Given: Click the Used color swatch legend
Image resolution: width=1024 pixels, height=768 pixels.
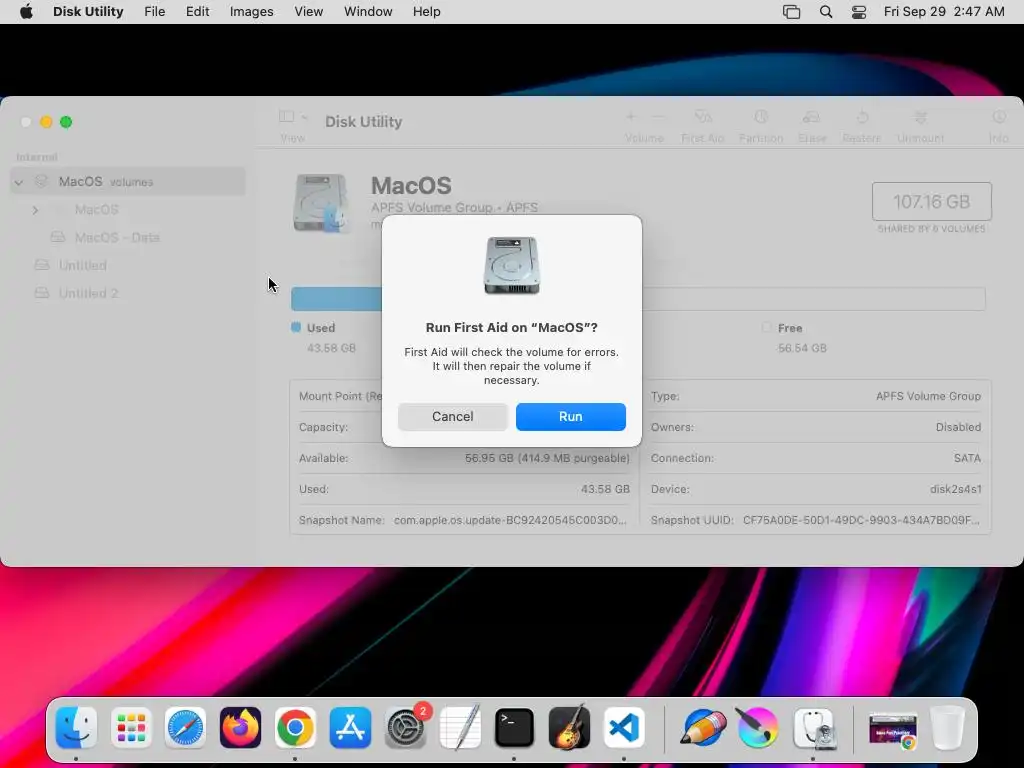Looking at the screenshot, I should point(296,327).
